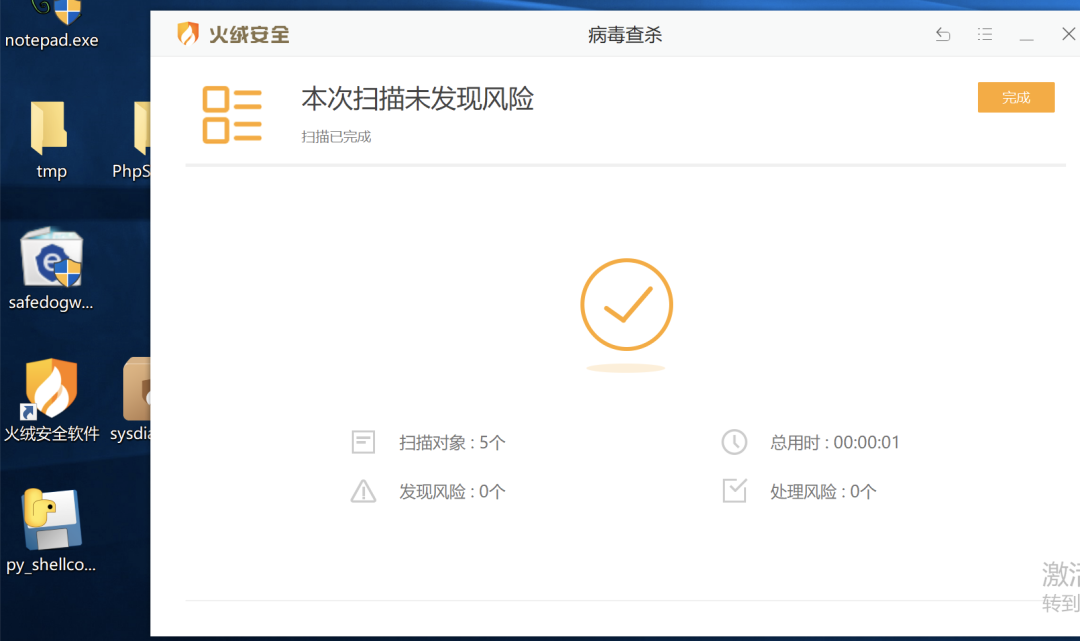Select text 总用时：00:00:01
This screenshot has width=1080, height=641.
pyautogui.click(x=835, y=443)
